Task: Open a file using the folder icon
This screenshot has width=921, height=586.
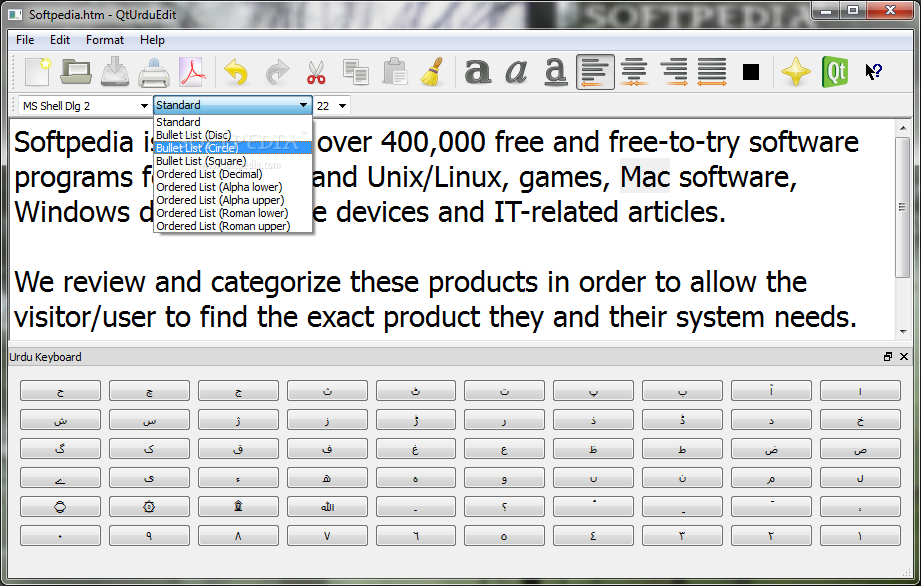Action: coord(76,72)
